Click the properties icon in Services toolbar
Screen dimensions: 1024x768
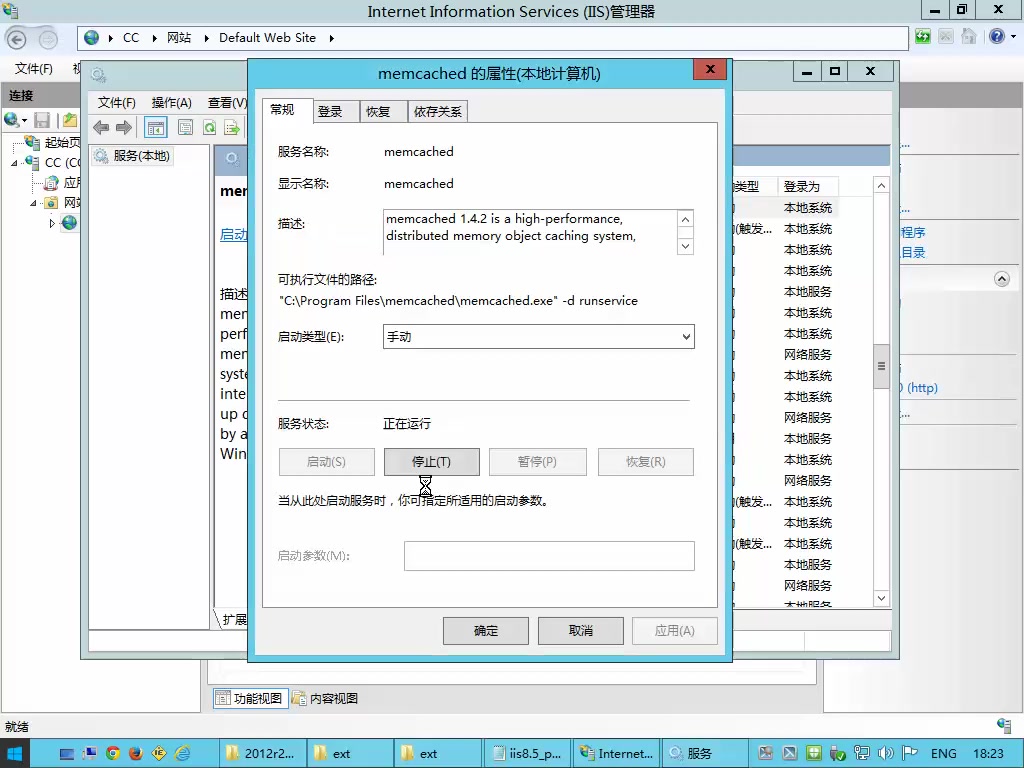coord(185,127)
